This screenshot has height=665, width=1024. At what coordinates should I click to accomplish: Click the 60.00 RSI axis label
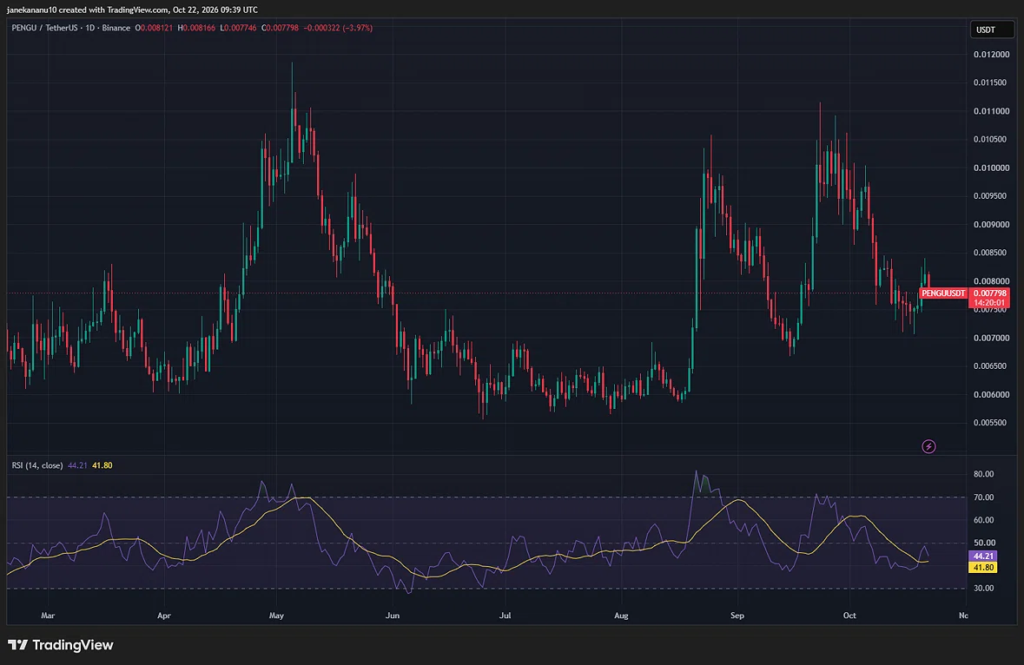[984, 521]
